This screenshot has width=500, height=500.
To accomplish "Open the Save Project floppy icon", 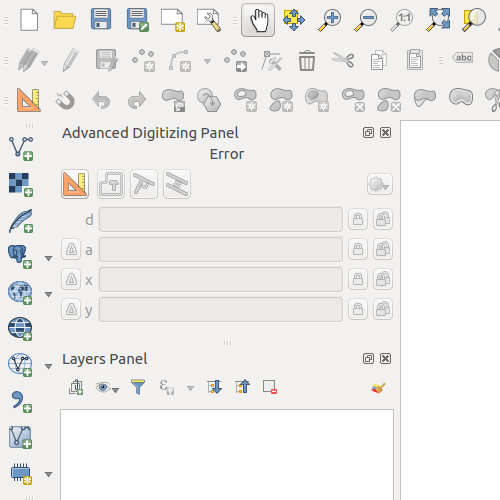I will [x=101, y=19].
